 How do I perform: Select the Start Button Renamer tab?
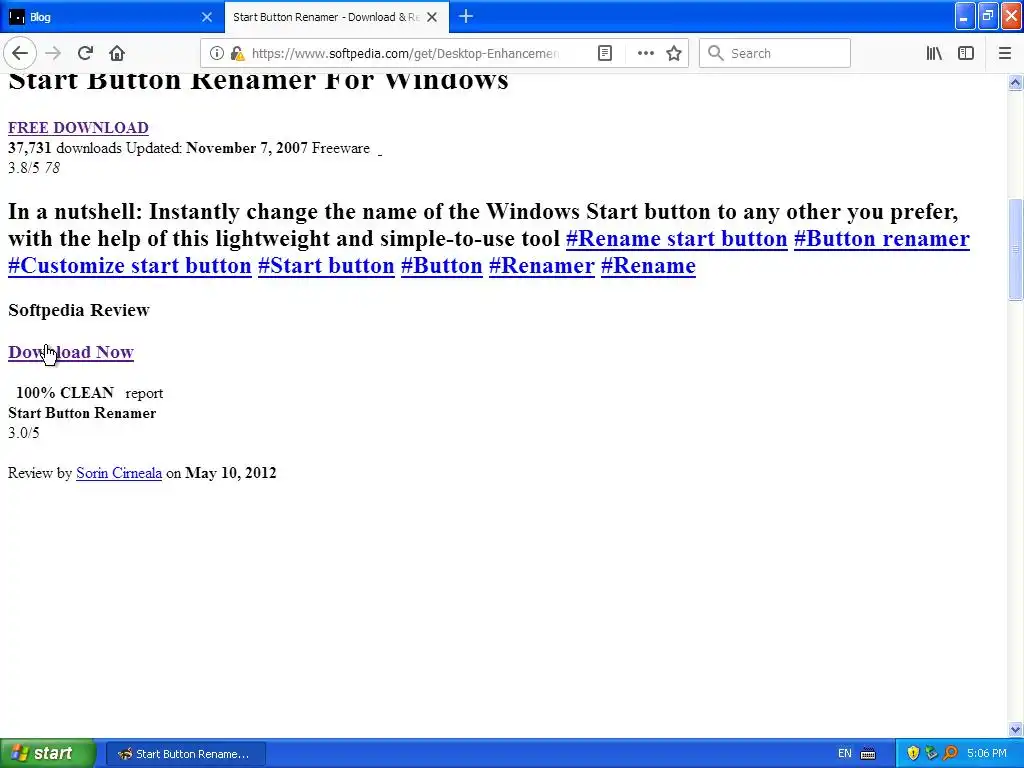tap(336, 17)
